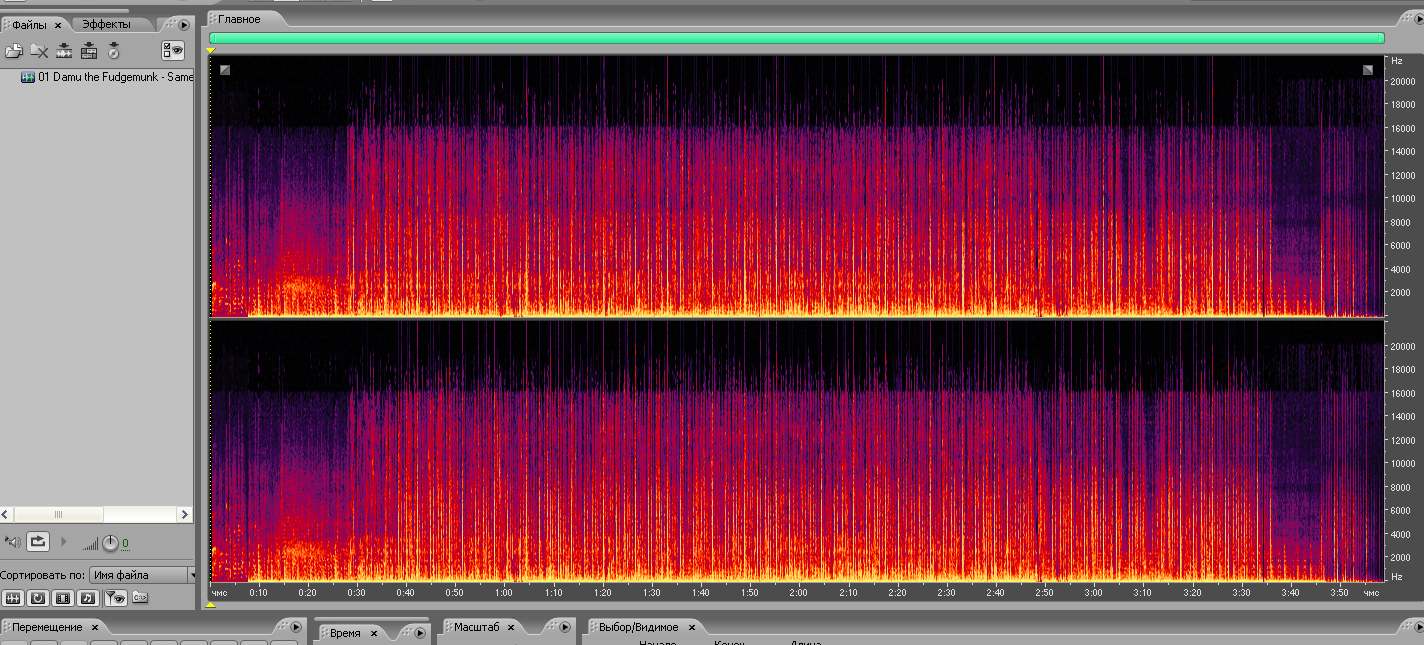Image resolution: width=1424 pixels, height=645 pixels.
Task: Open the import file folder icon
Action: point(14,50)
